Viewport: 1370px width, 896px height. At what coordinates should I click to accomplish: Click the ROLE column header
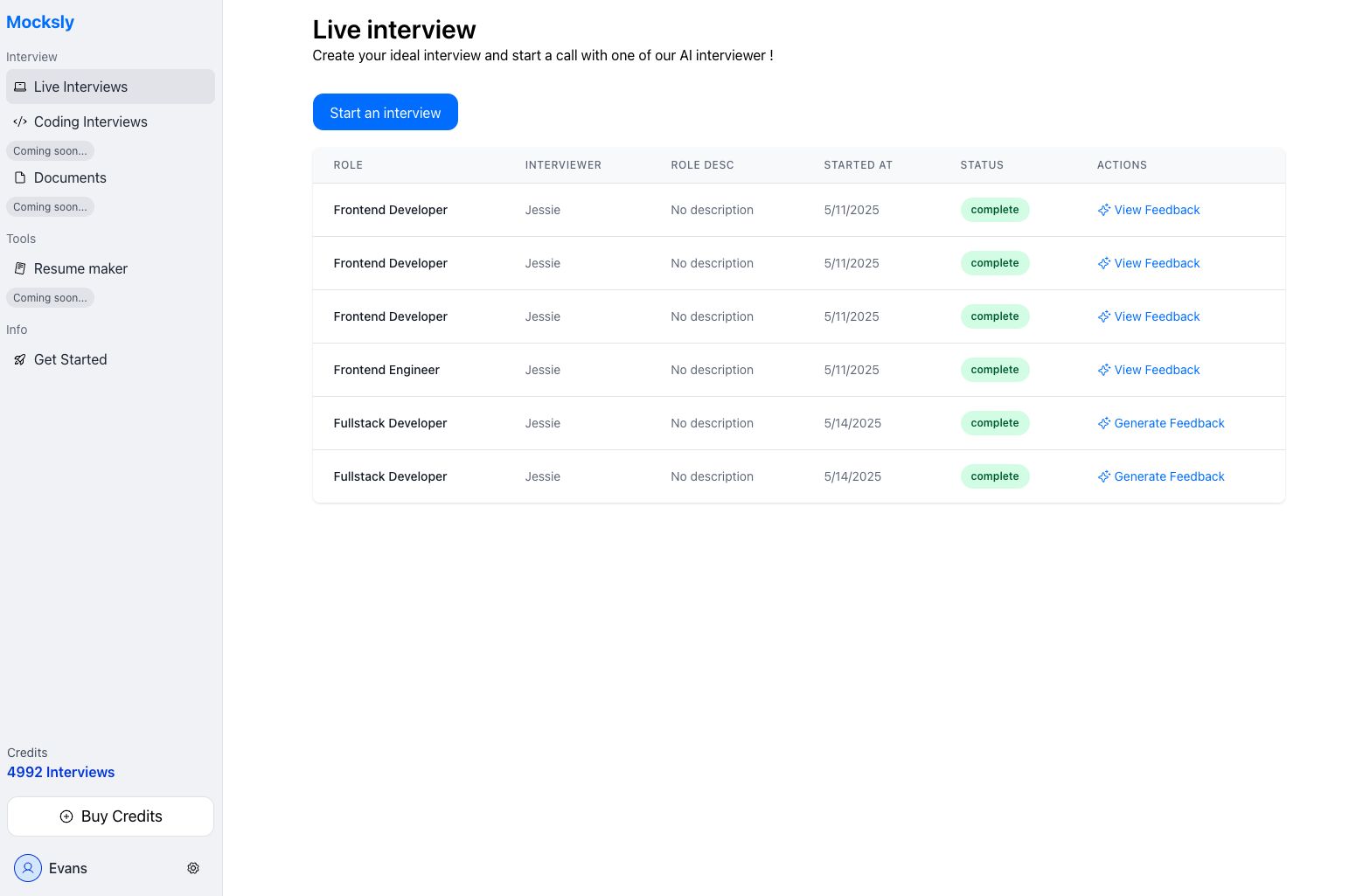[x=348, y=165]
